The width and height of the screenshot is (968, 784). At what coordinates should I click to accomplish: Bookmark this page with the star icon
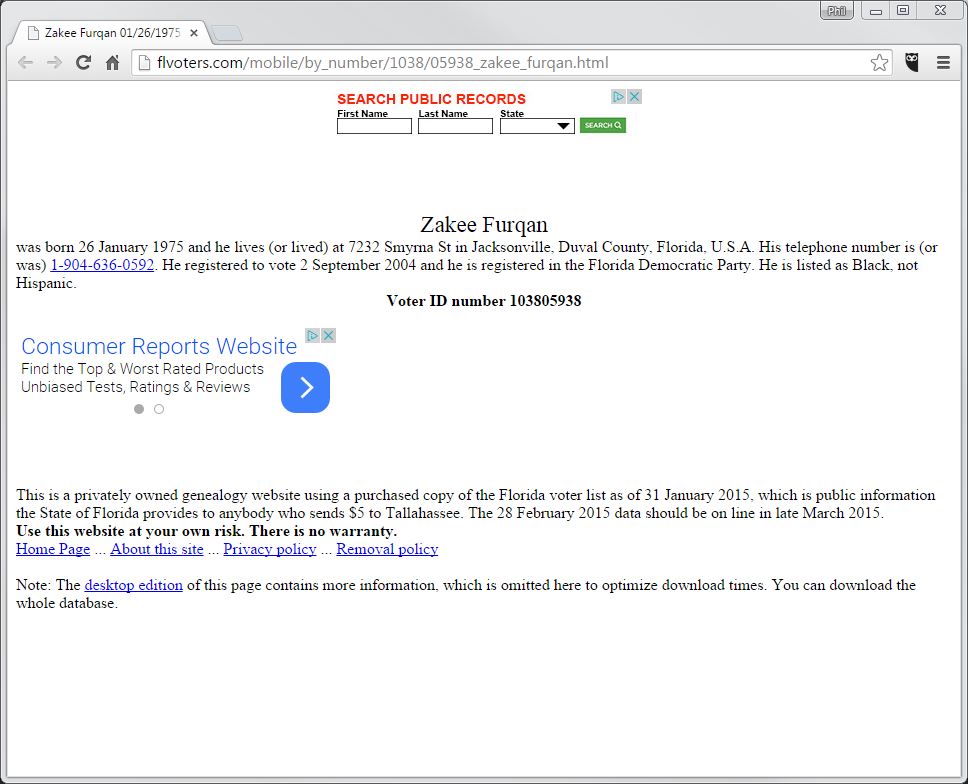[x=879, y=63]
